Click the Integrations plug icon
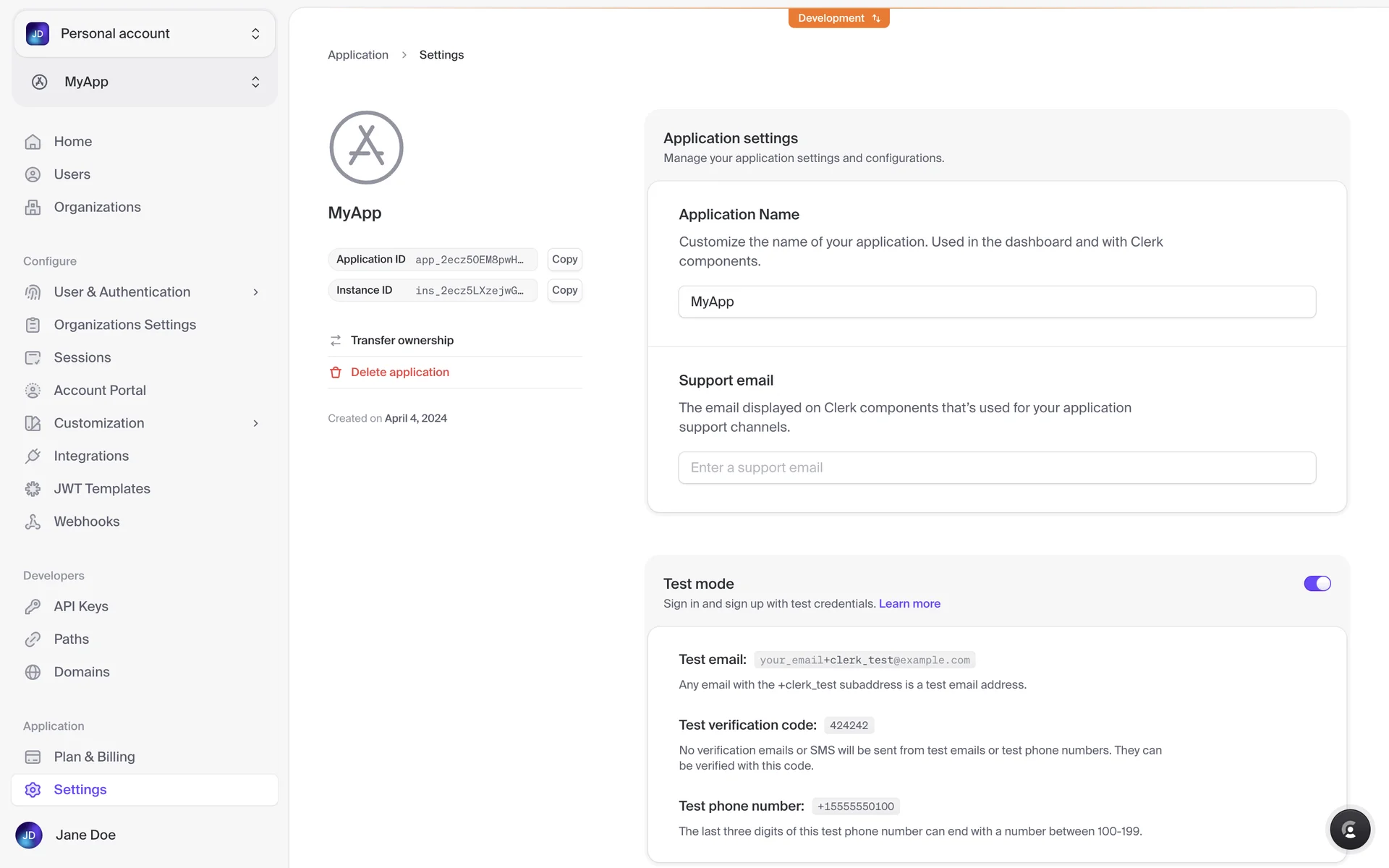The image size is (1389, 868). 33,456
